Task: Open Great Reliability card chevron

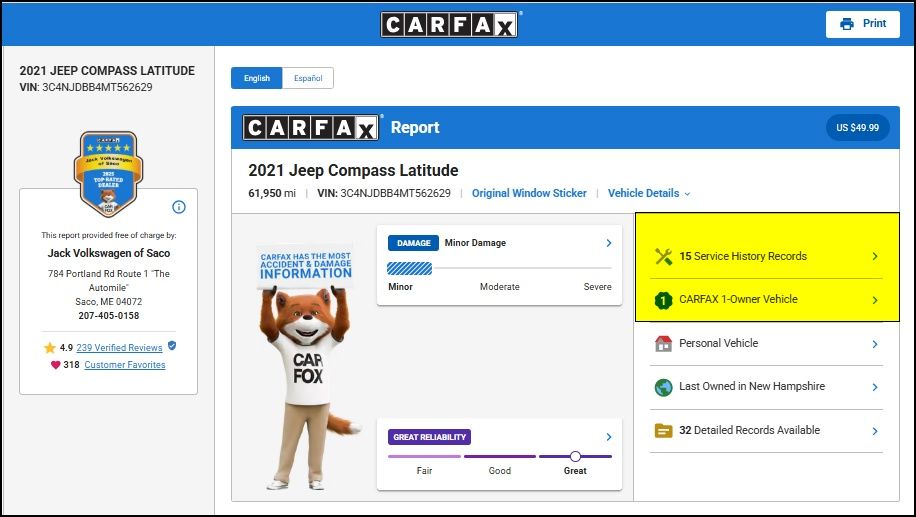Action: coord(609,437)
